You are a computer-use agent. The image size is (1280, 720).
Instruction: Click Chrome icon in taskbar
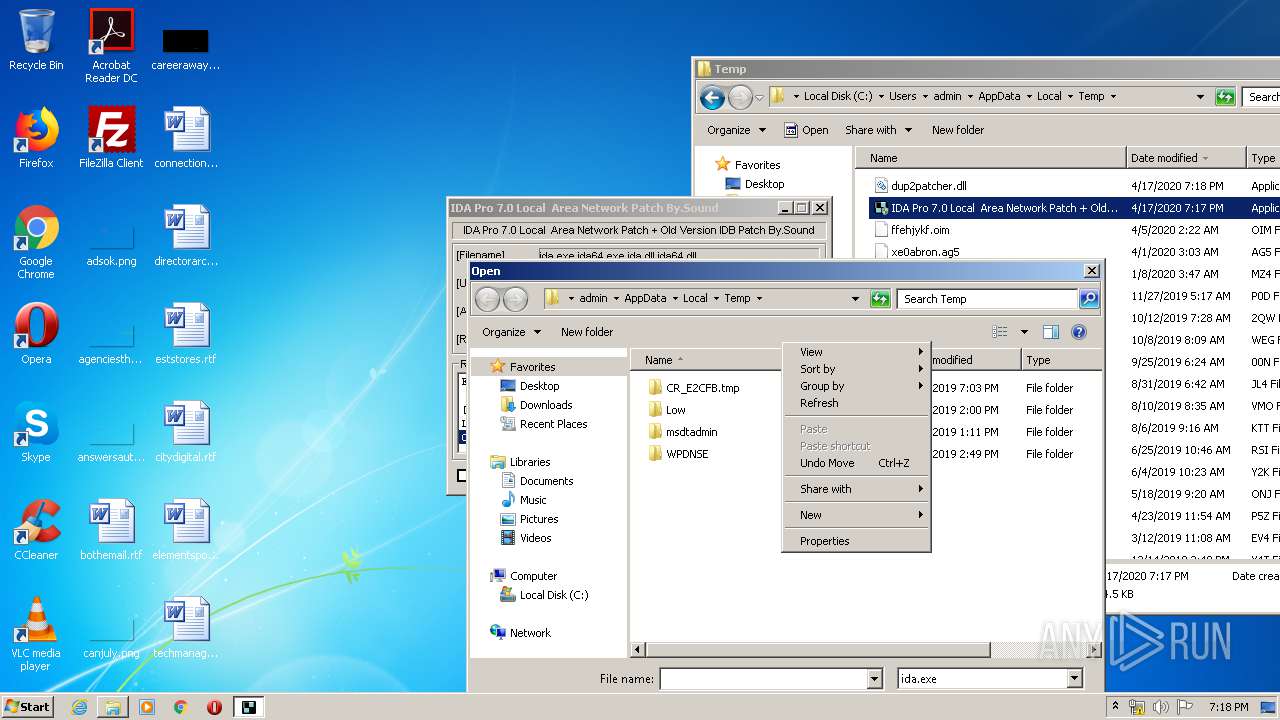click(x=181, y=707)
